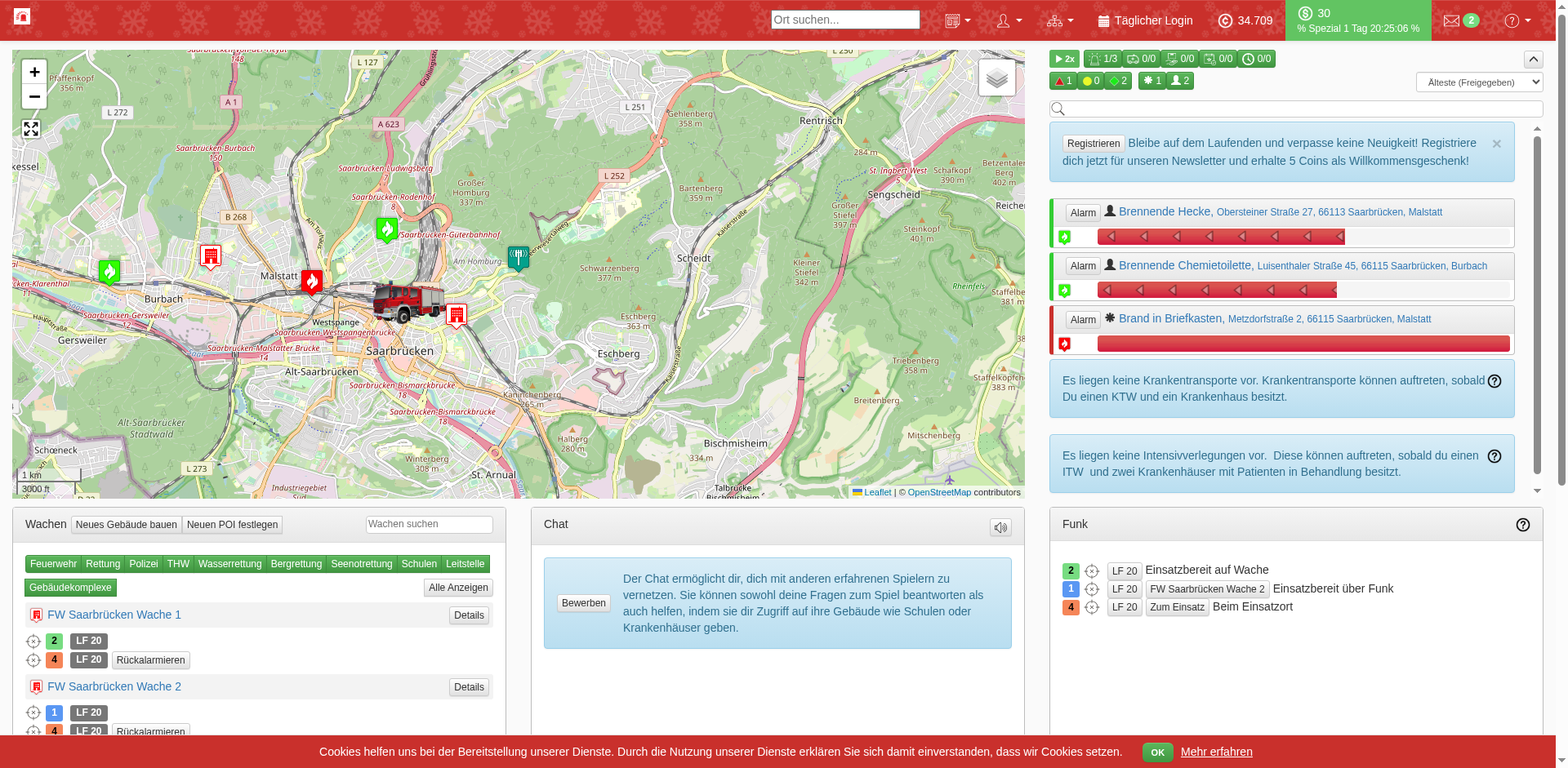Click the Ort suchen search field

click(844, 20)
